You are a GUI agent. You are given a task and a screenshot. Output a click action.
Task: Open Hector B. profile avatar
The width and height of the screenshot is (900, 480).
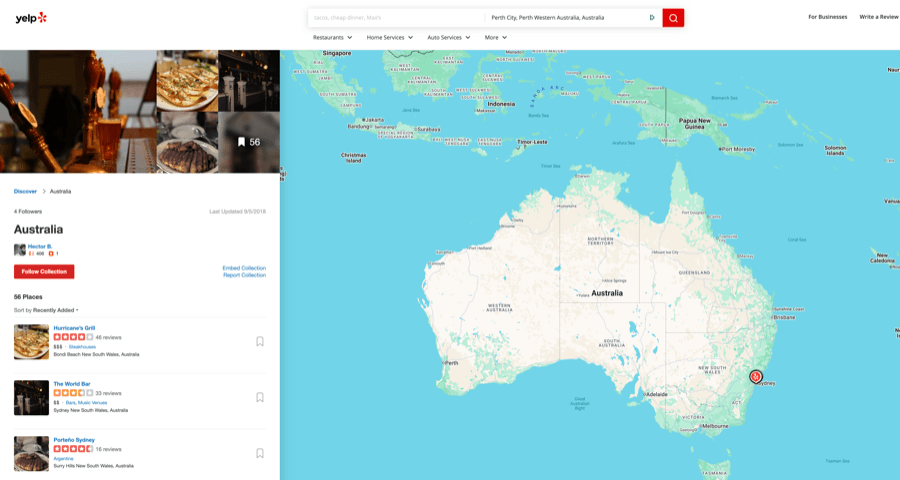(20, 250)
